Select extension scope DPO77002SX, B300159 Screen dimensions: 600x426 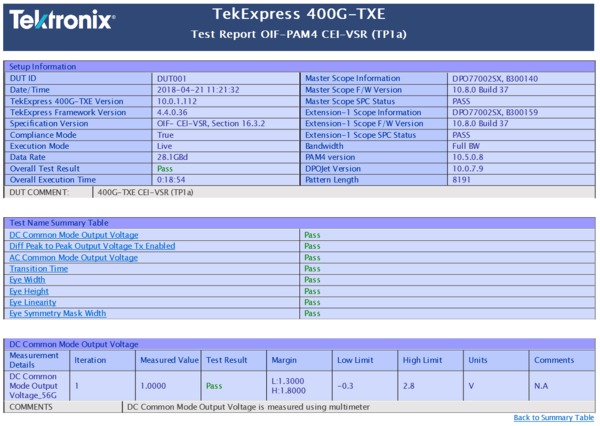click(495, 113)
